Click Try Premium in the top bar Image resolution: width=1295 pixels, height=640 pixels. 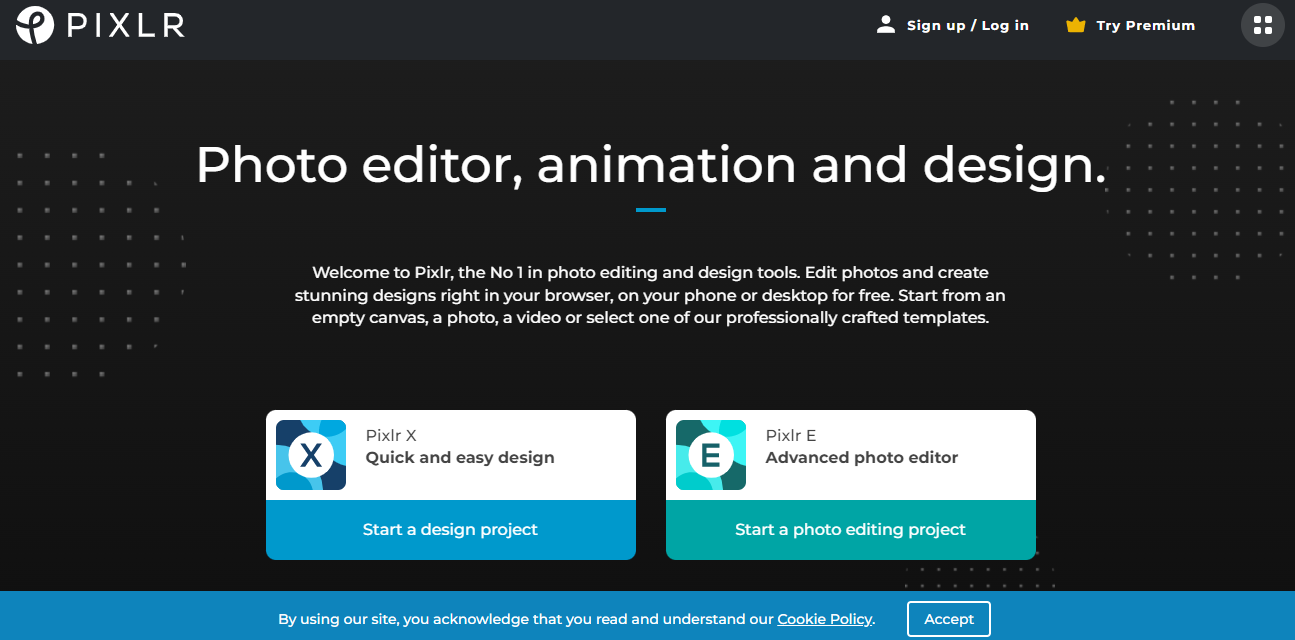click(1143, 25)
